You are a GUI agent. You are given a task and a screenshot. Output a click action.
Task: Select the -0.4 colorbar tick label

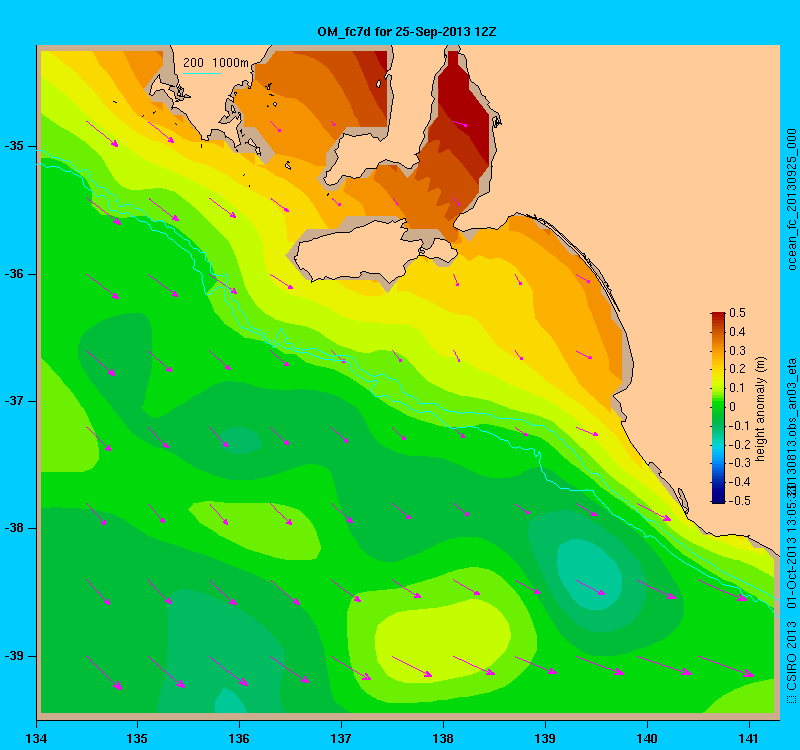pos(739,482)
